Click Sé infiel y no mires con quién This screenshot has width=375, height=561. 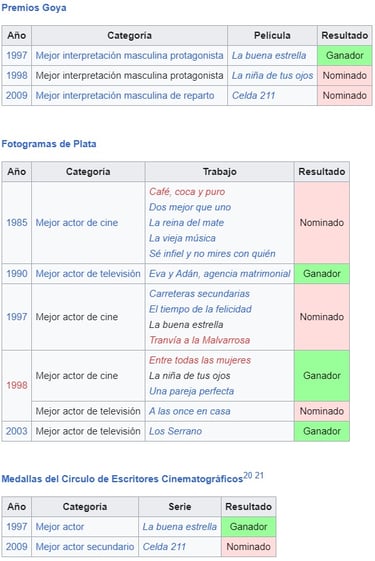(212, 254)
